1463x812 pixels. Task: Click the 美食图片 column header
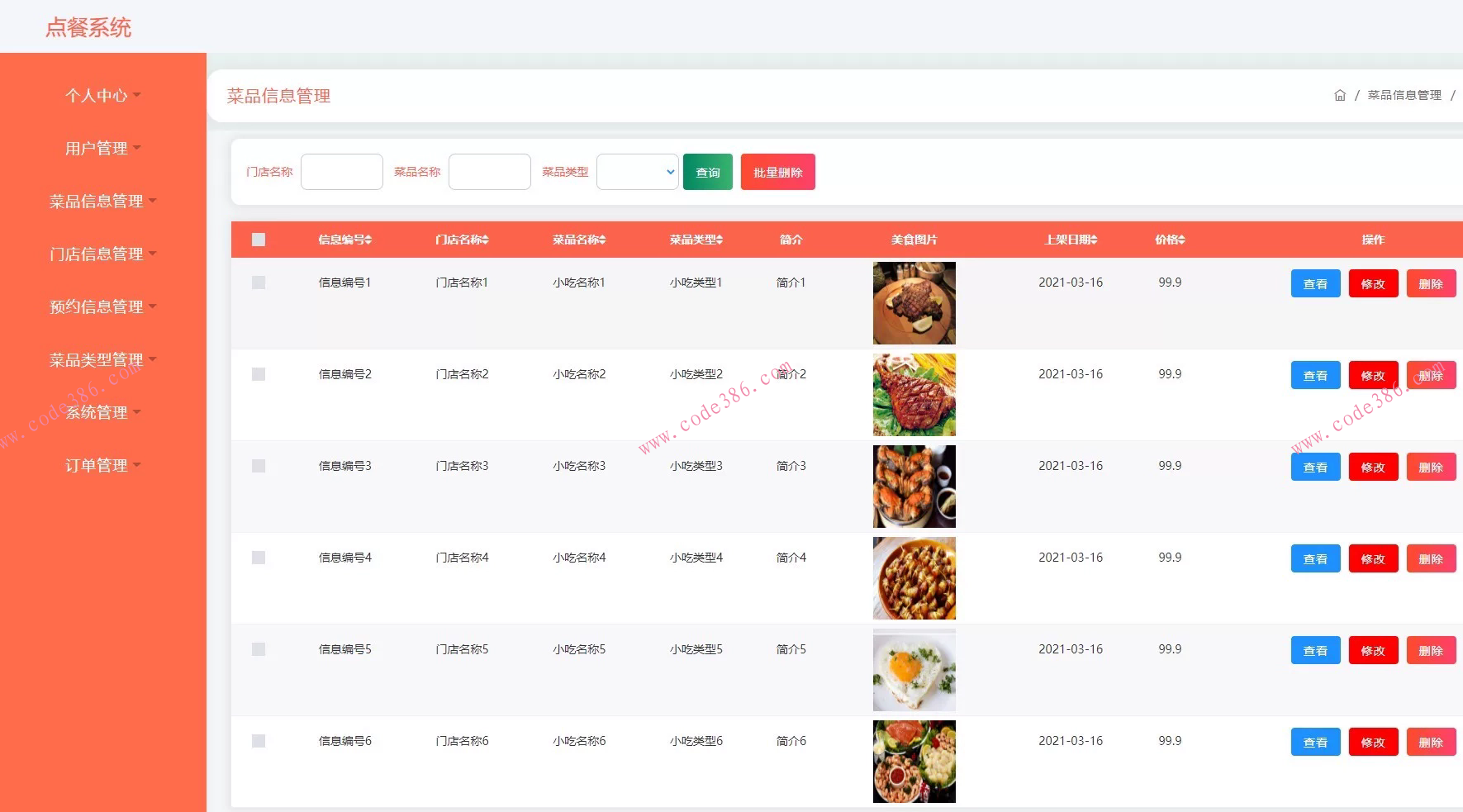(914, 240)
